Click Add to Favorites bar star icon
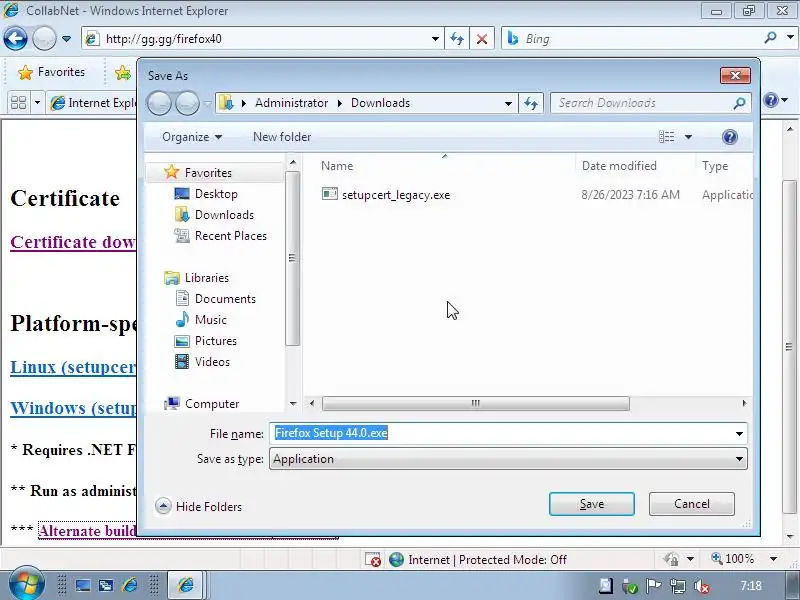The width and height of the screenshot is (800, 600). click(123, 73)
